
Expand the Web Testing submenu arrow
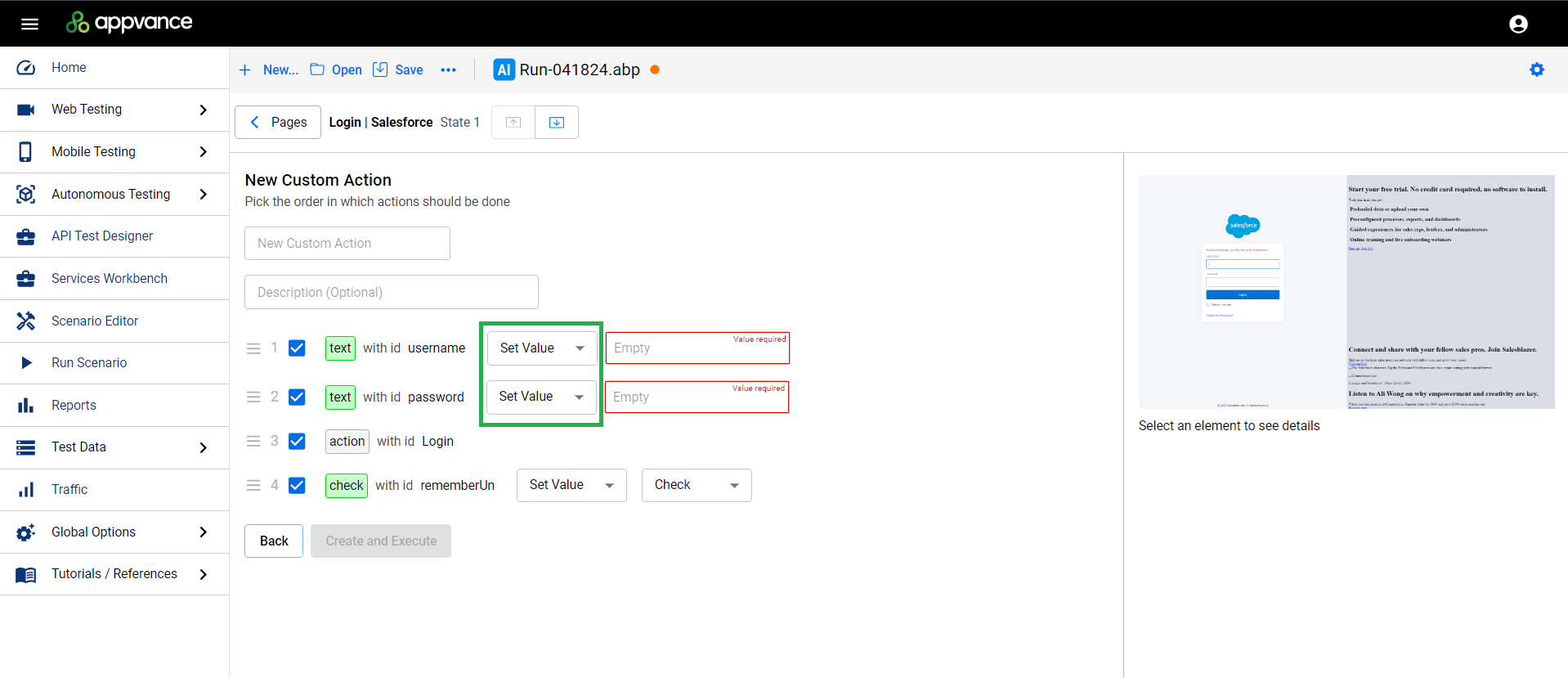click(203, 110)
